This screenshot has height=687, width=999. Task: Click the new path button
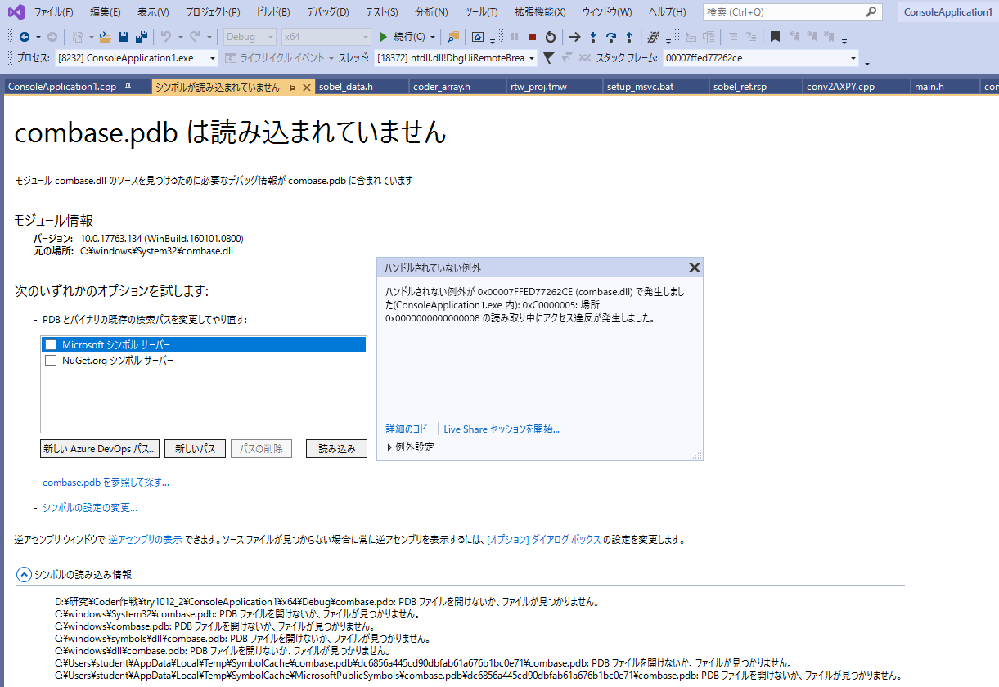click(x=195, y=449)
